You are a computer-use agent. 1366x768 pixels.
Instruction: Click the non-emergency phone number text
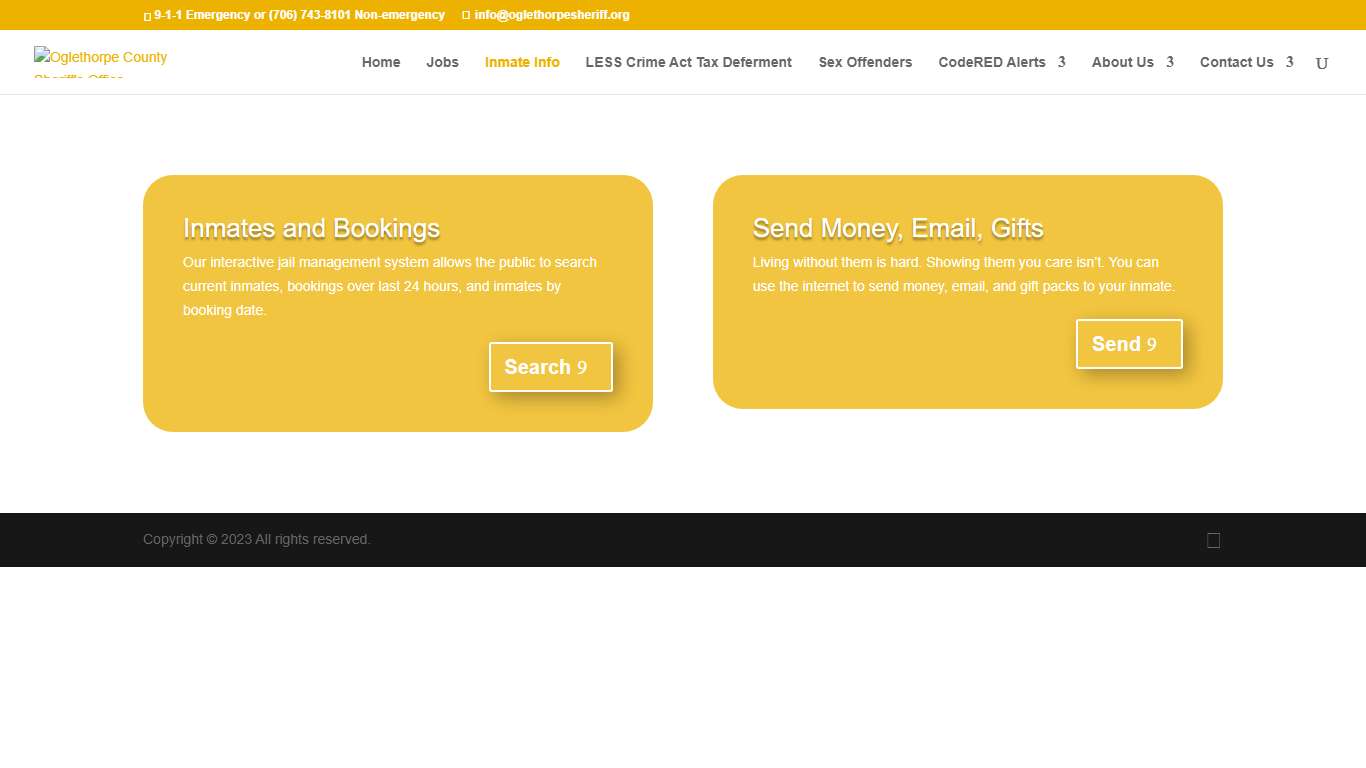coord(356,15)
